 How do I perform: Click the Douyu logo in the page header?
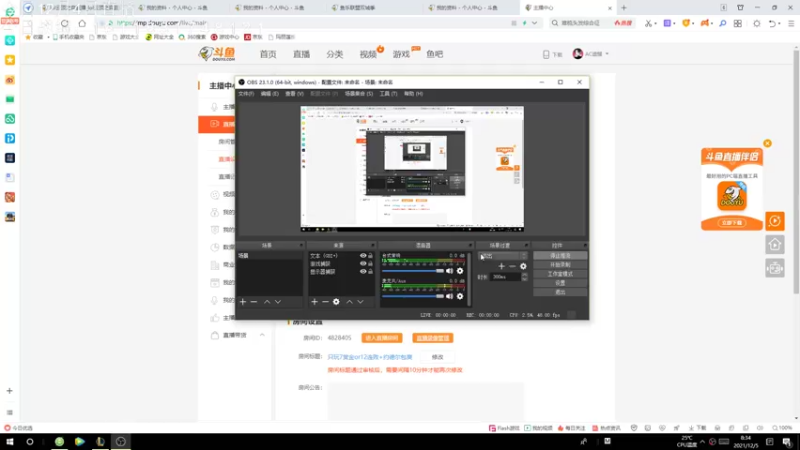[217, 54]
